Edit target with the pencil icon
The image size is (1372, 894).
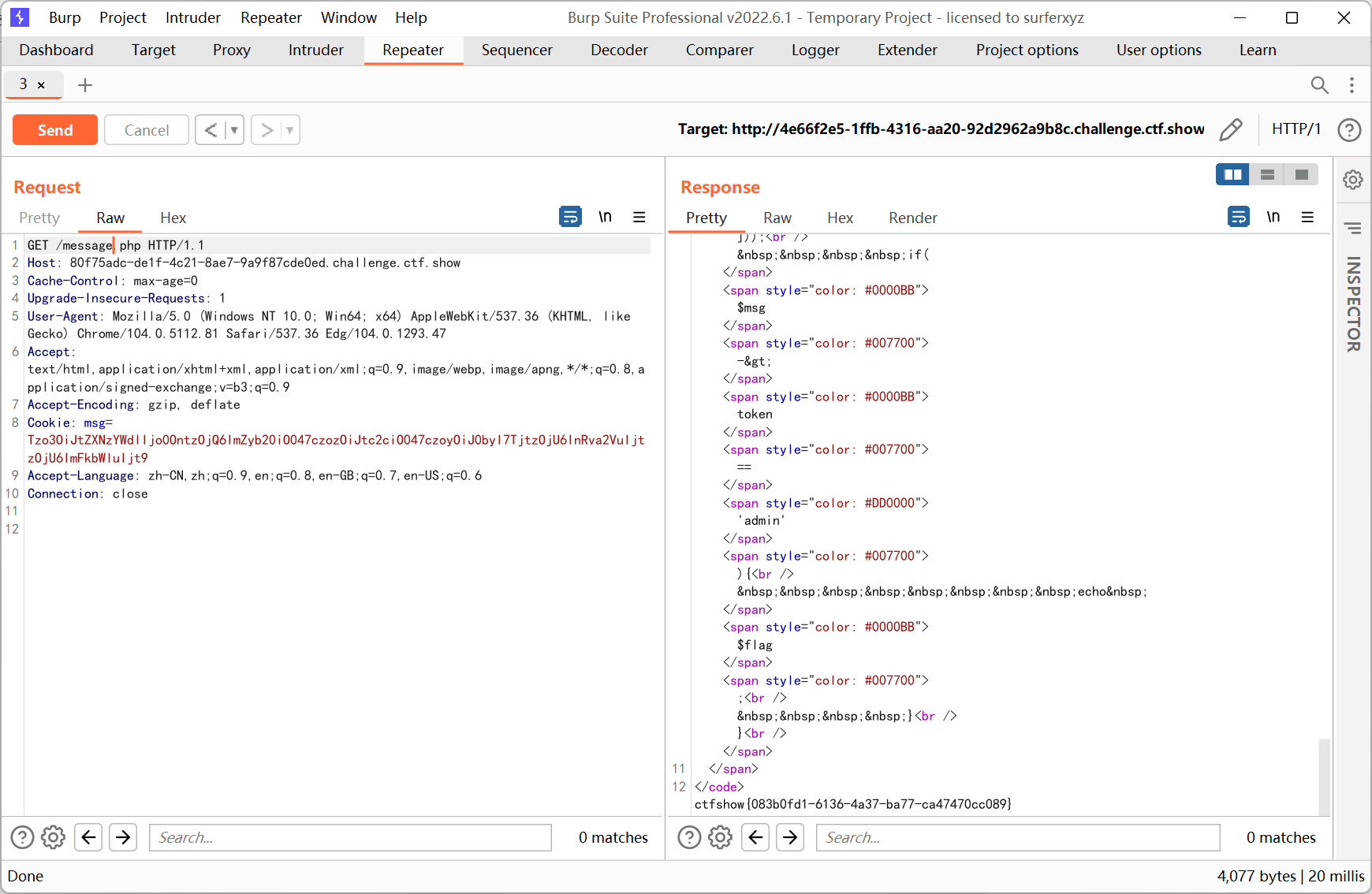point(1230,129)
